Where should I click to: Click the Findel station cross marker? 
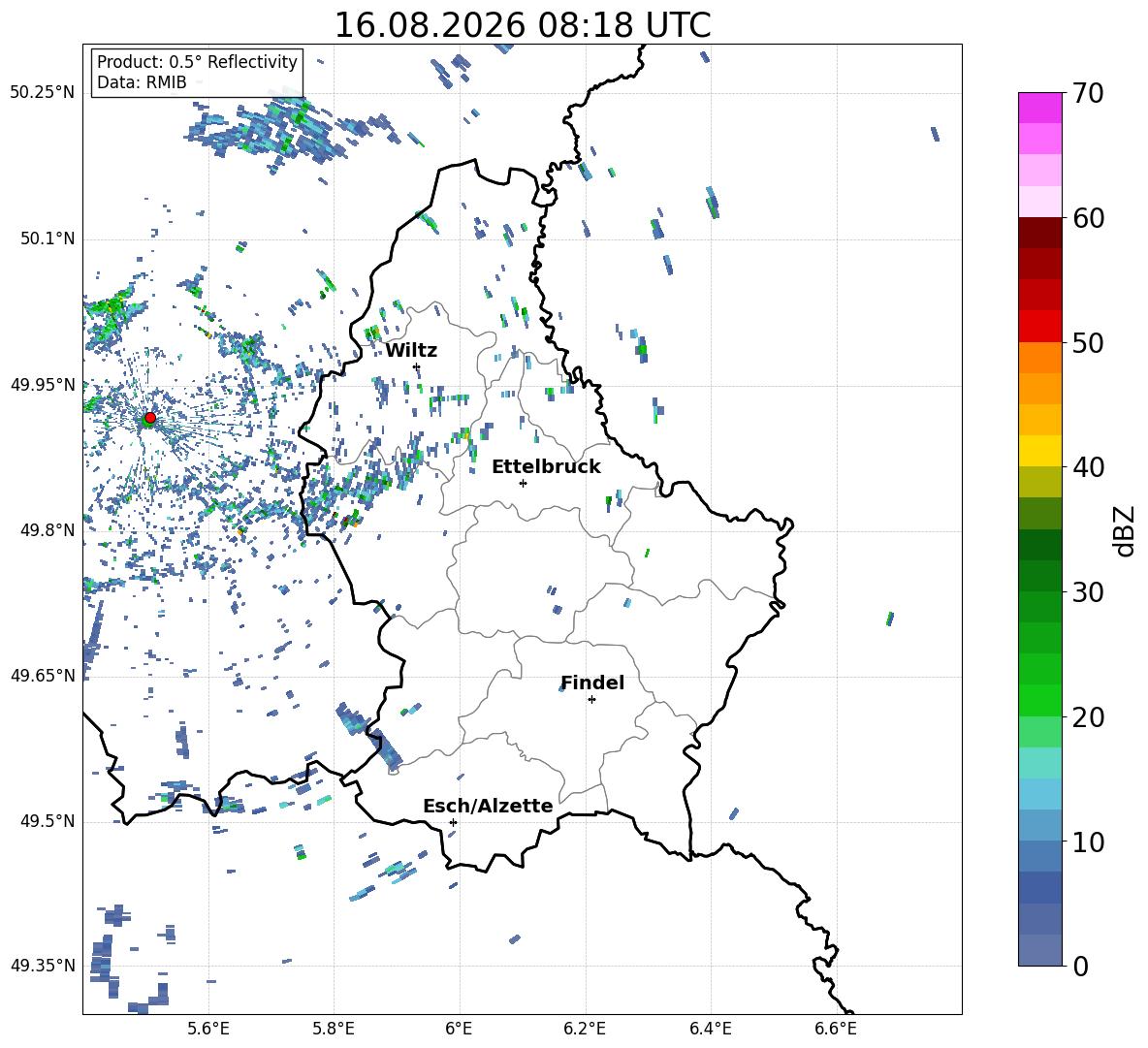[x=591, y=700]
